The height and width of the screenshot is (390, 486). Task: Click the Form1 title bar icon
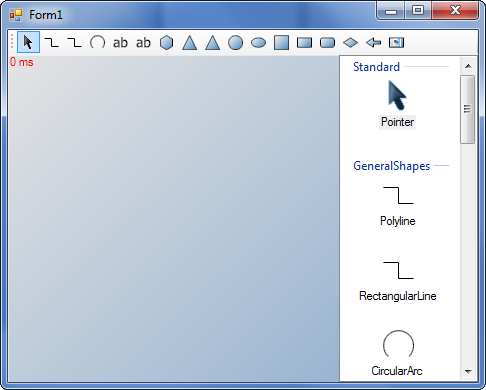(x=16, y=15)
